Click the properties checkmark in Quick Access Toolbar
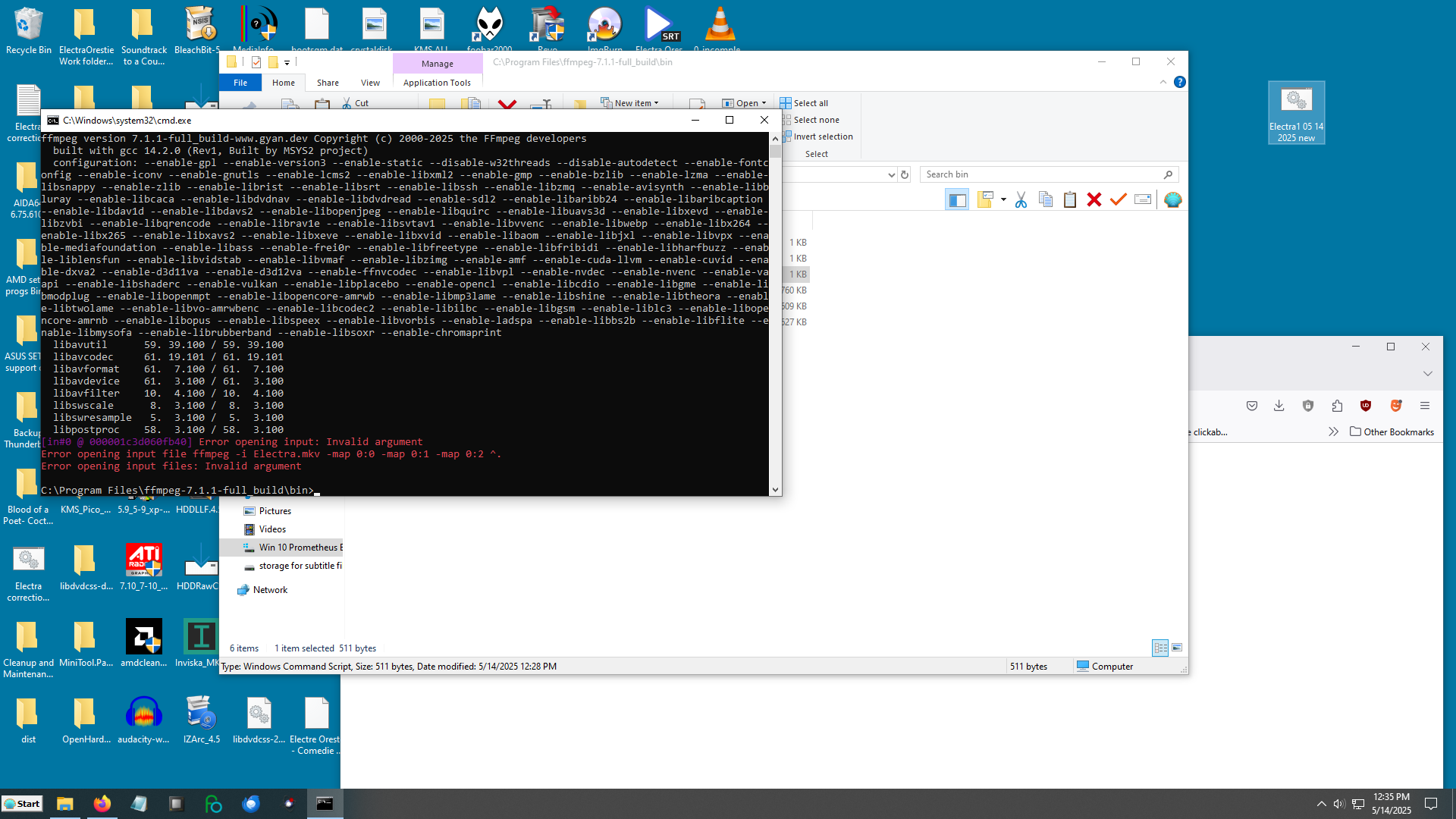The height and width of the screenshot is (819, 1456). coord(256,62)
